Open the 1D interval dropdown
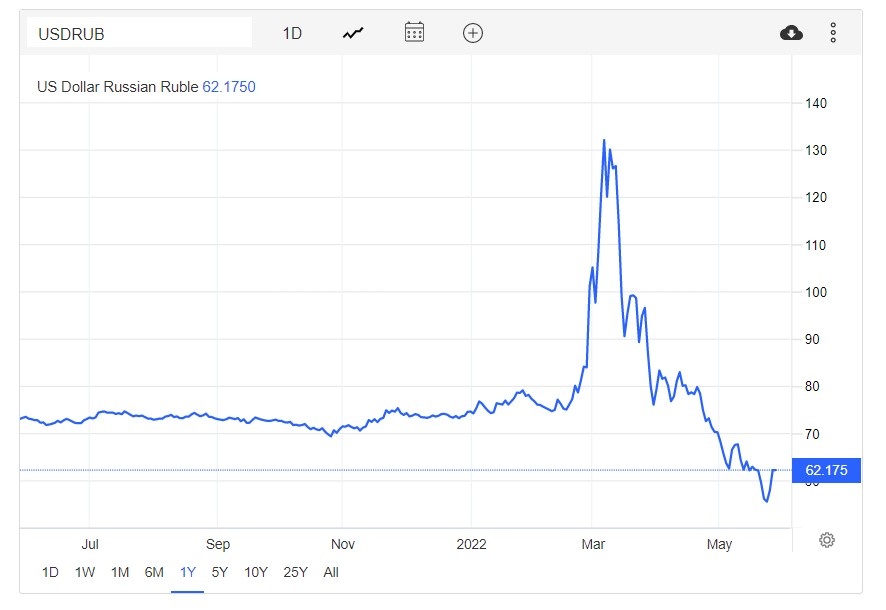This screenshot has width=886, height=610. (x=292, y=33)
